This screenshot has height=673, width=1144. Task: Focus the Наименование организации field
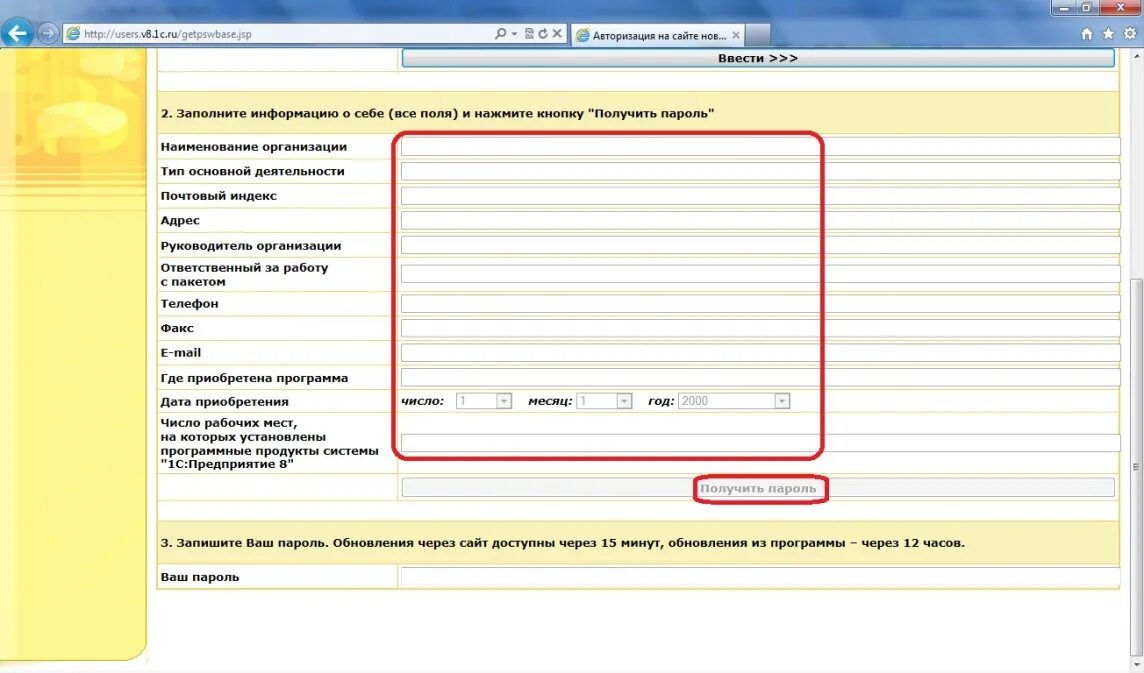tap(760, 147)
